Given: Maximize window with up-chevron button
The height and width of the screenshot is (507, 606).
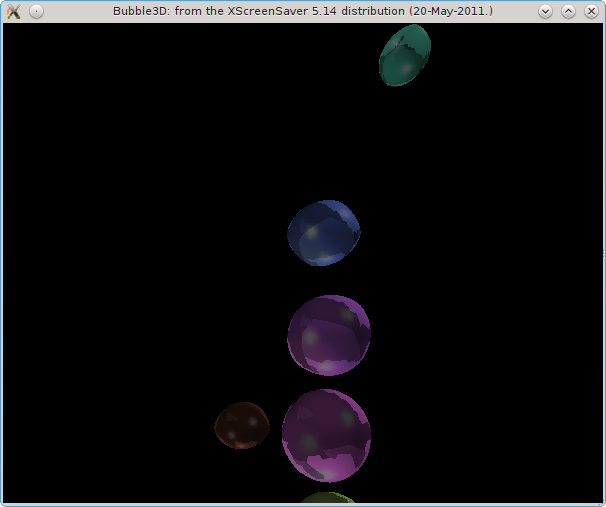Looking at the screenshot, I should pyautogui.click(x=568, y=11).
